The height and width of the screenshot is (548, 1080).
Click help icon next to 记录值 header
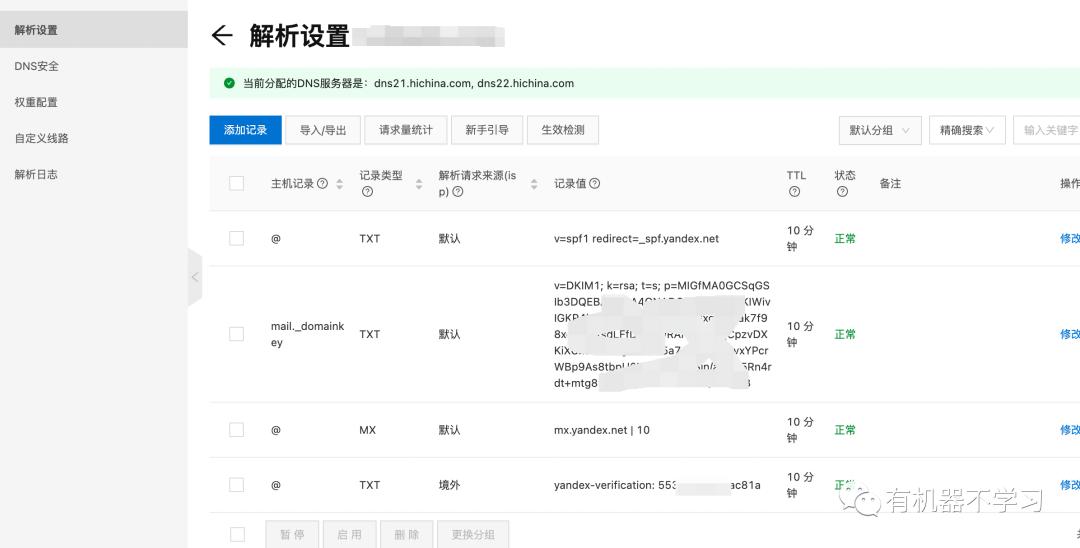point(594,183)
